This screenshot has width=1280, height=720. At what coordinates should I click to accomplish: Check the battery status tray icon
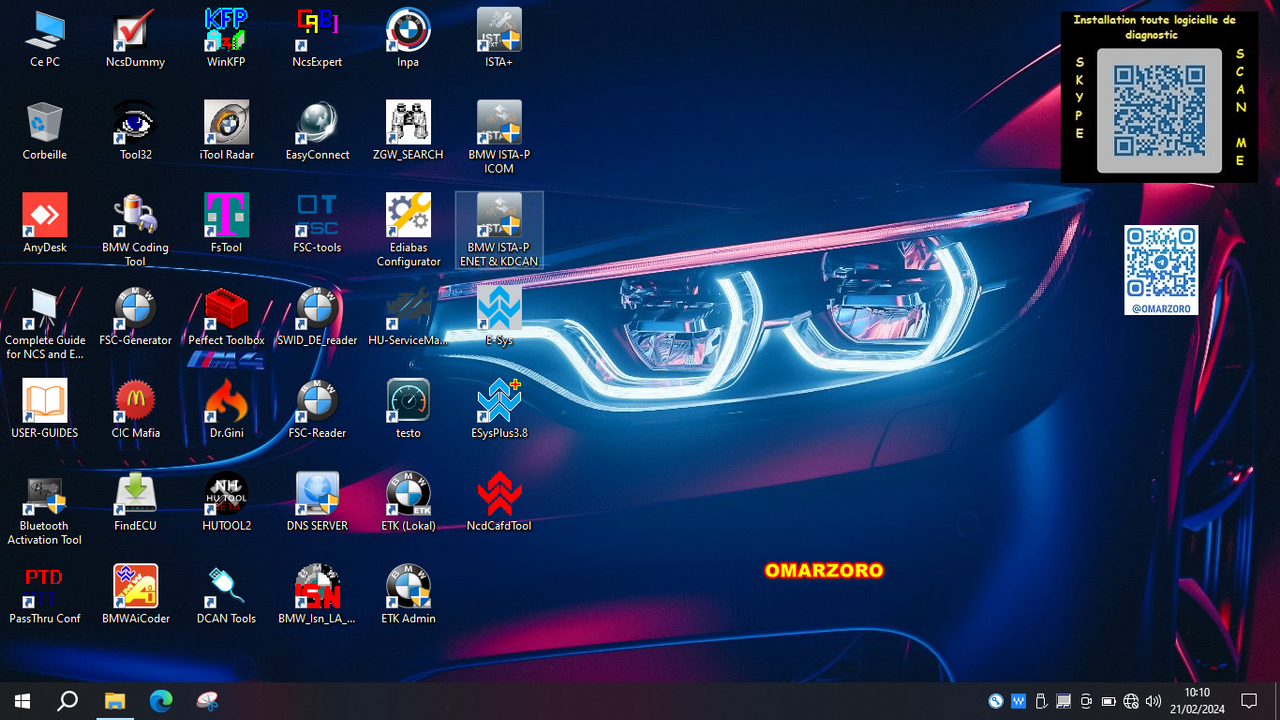click(1109, 701)
